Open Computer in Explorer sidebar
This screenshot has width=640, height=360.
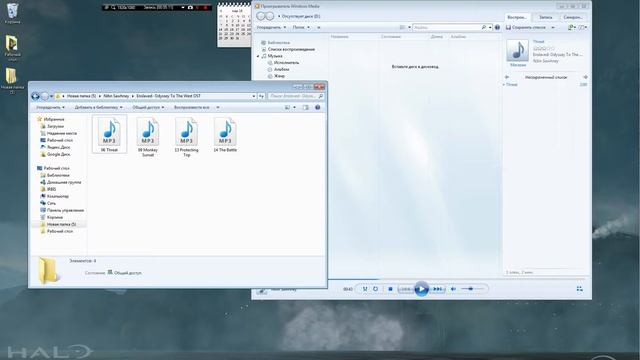click(x=55, y=196)
